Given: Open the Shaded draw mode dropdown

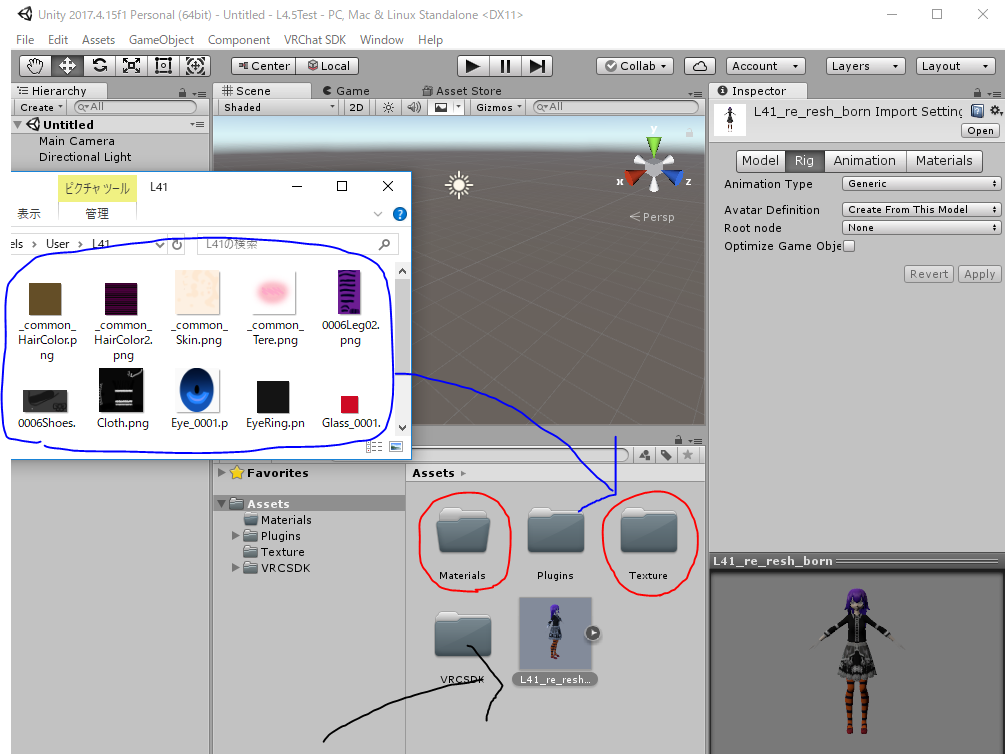Looking at the screenshot, I should point(279,107).
